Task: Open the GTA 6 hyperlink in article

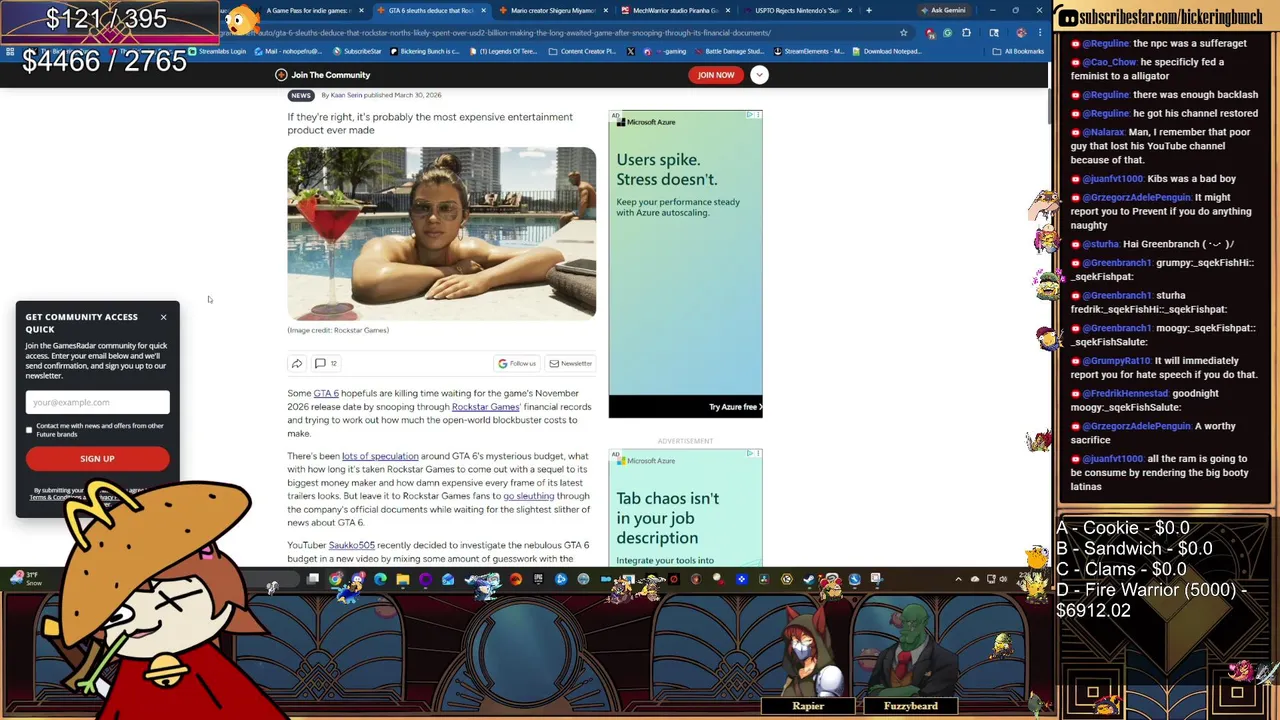Action: tap(326, 393)
